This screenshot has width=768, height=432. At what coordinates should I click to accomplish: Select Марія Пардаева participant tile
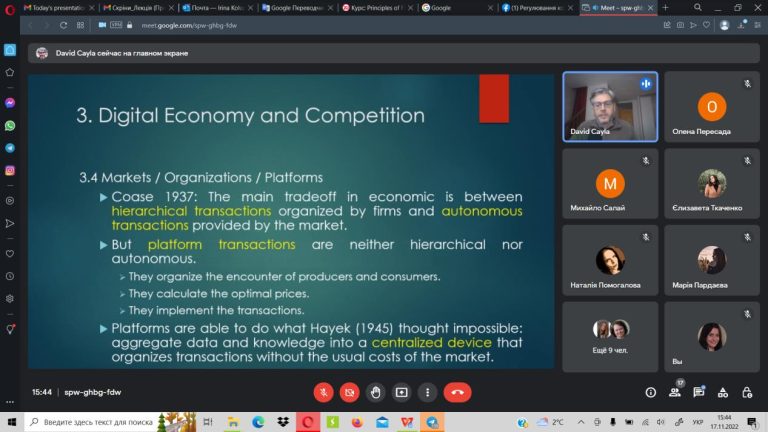pos(712,260)
